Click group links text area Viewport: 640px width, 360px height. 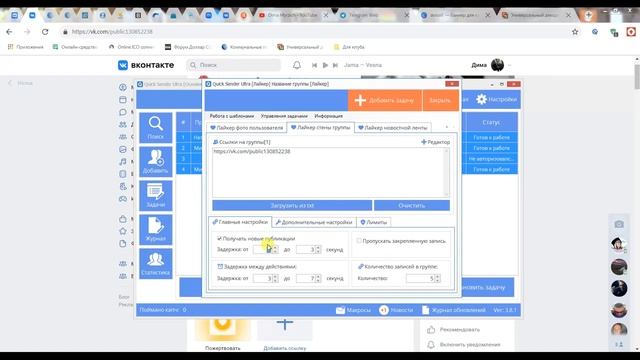click(x=328, y=172)
